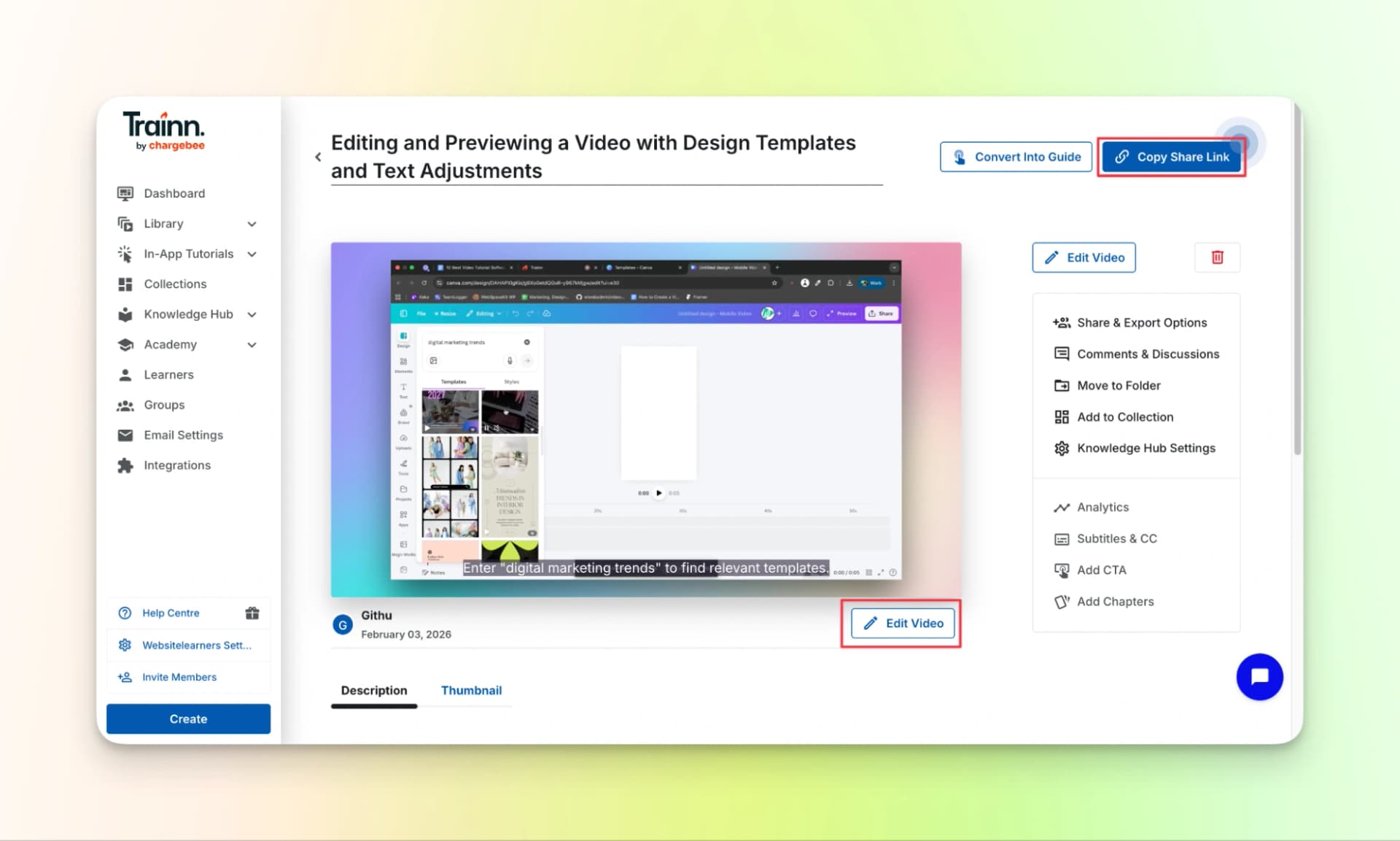The height and width of the screenshot is (841, 1400).
Task: Expand In-App Tutorials chevron
Action: (252, 254)
